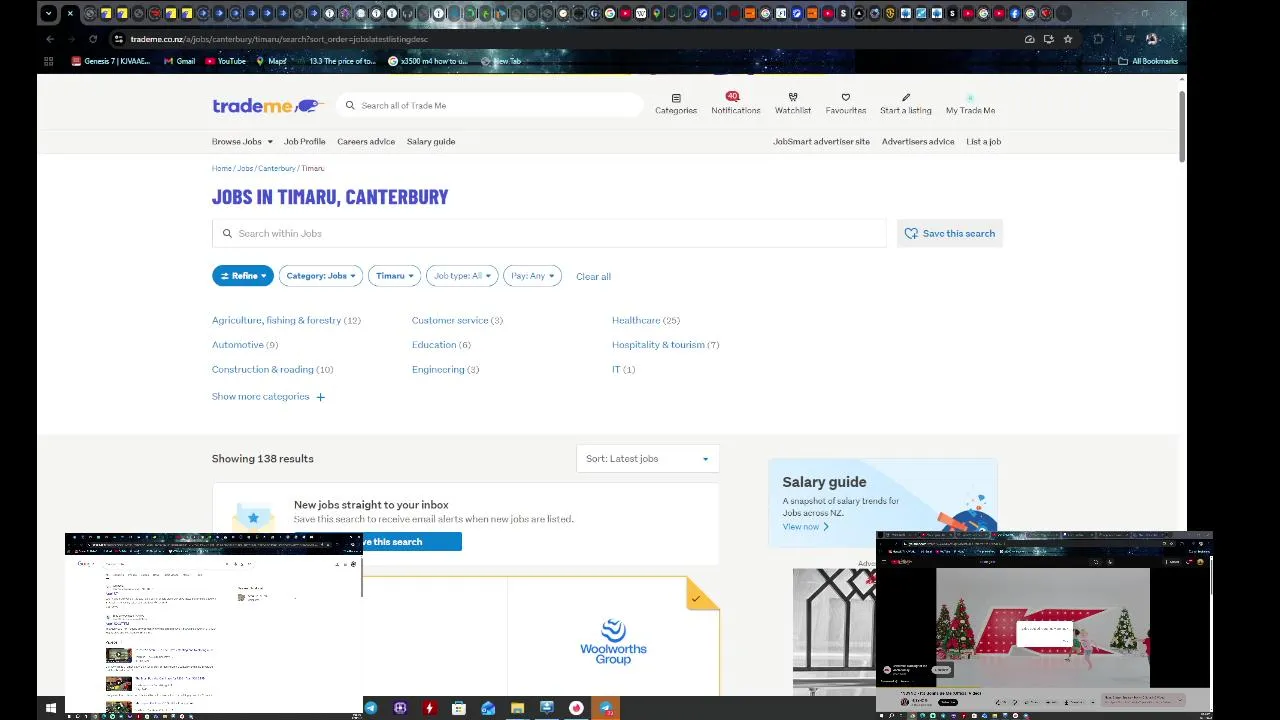Click Canterbury in the breadcrumb
The image size is (1280, 720).
point(277,168)
